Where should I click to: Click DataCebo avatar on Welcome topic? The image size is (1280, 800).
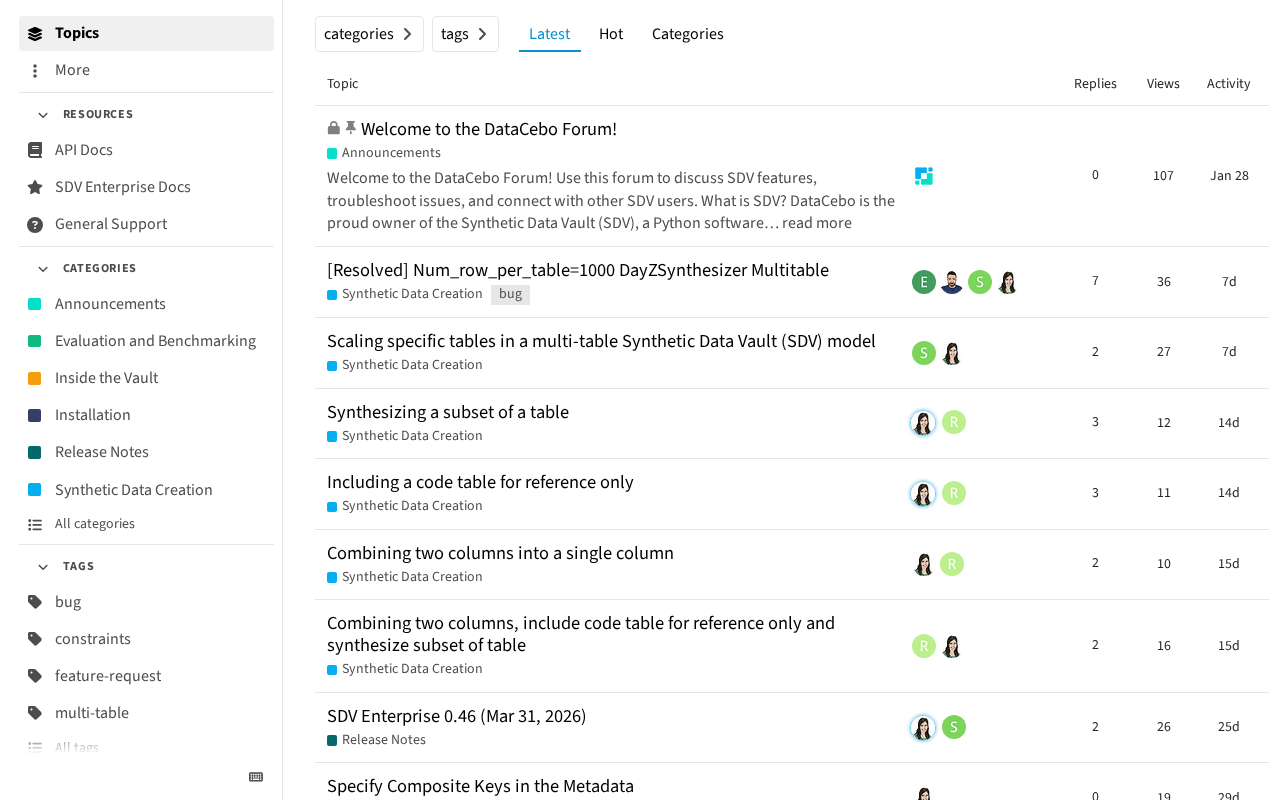point(924,176)
